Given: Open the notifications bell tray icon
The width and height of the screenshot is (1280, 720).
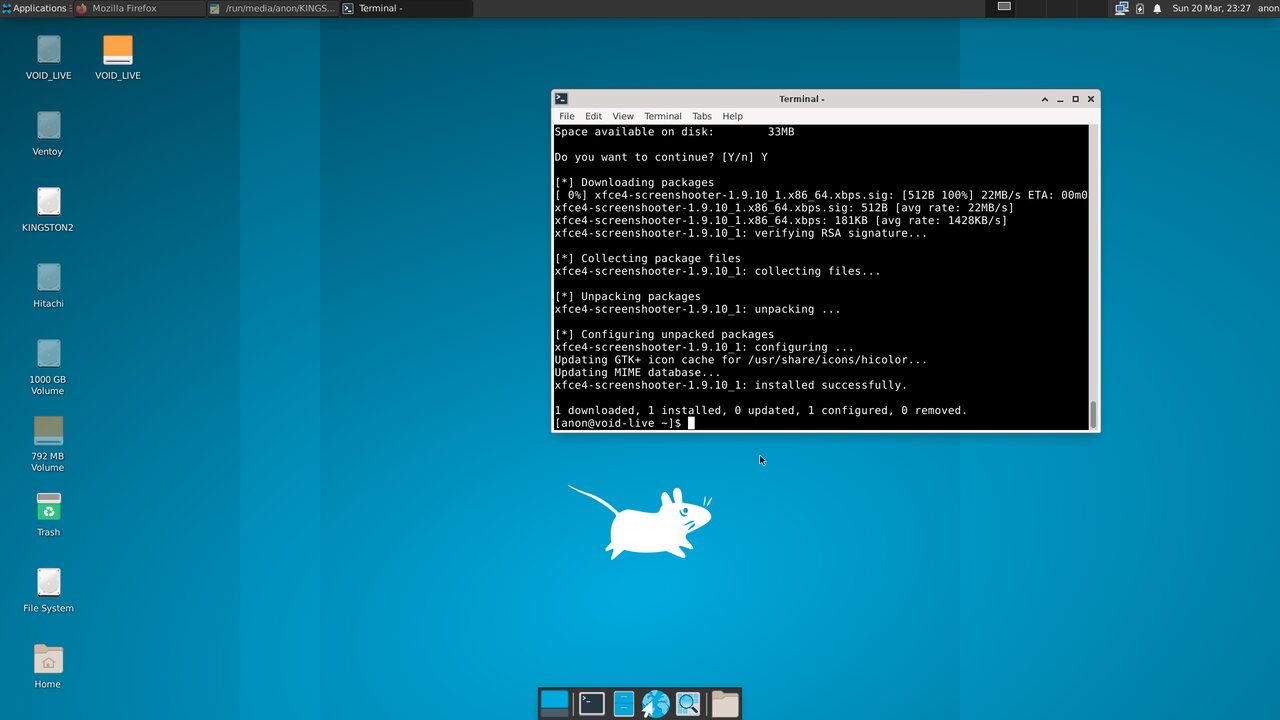Looking at the screenshot, I should (1157, 8).
